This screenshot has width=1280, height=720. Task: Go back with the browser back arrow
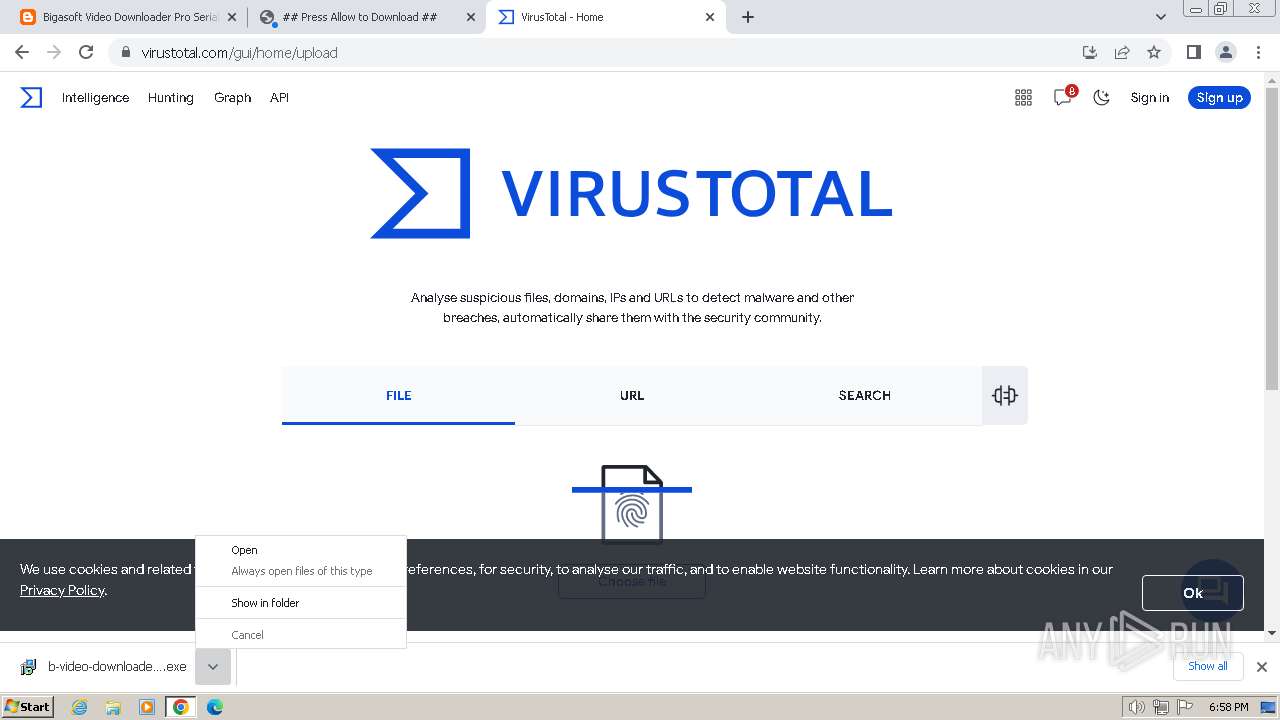[22, 52]
